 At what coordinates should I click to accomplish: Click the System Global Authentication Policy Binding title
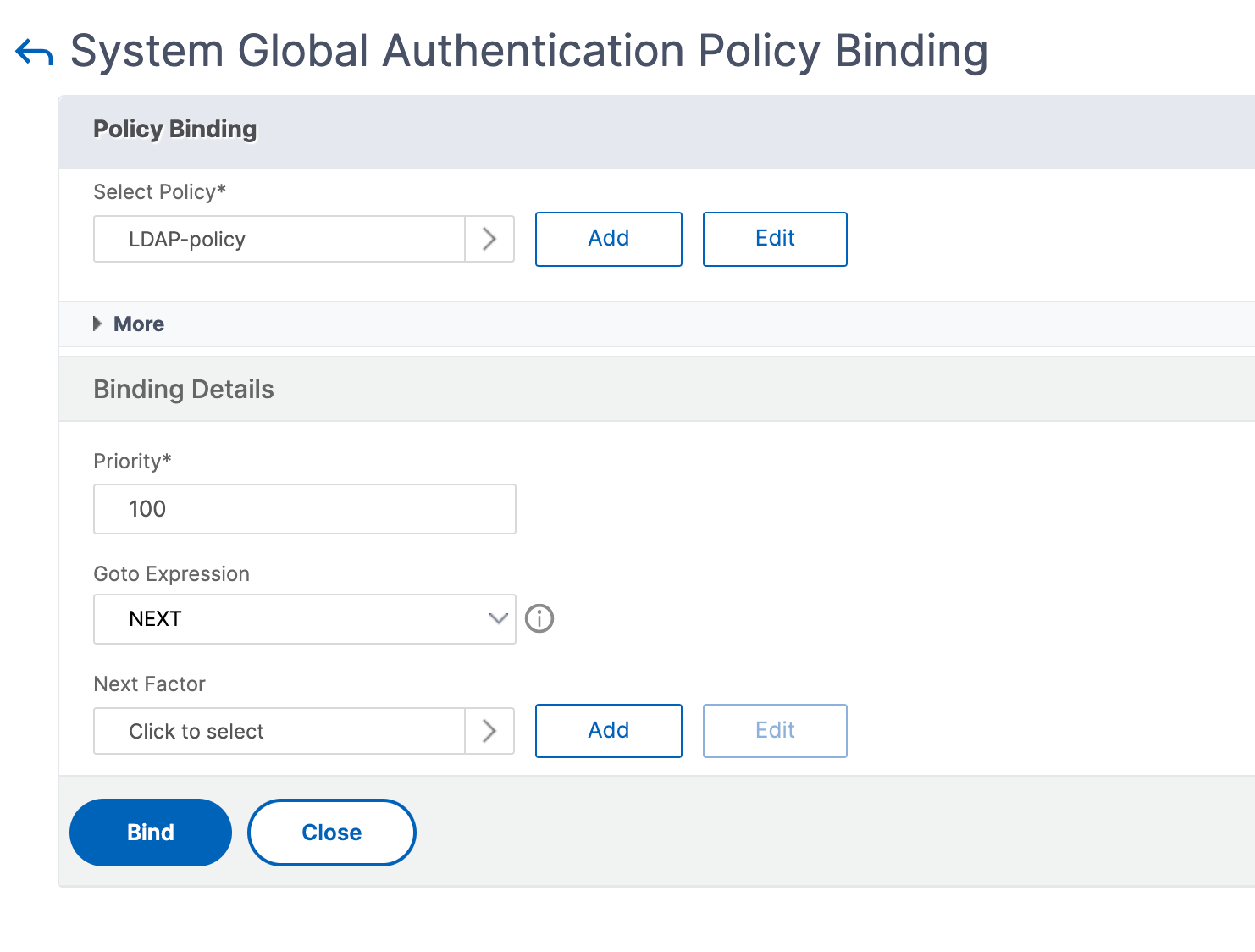[529, 51]
